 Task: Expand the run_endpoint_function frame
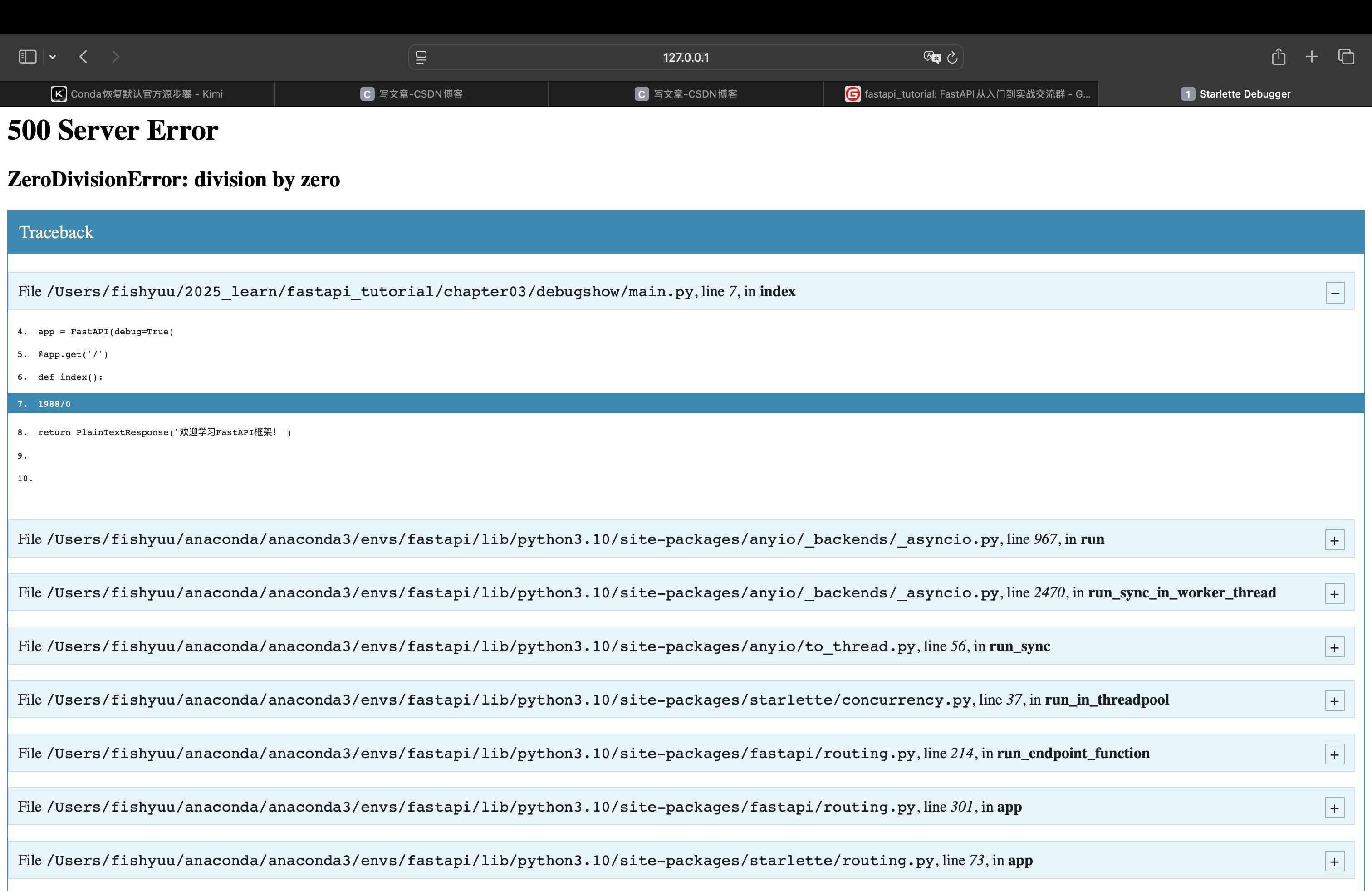point(1334,755)
